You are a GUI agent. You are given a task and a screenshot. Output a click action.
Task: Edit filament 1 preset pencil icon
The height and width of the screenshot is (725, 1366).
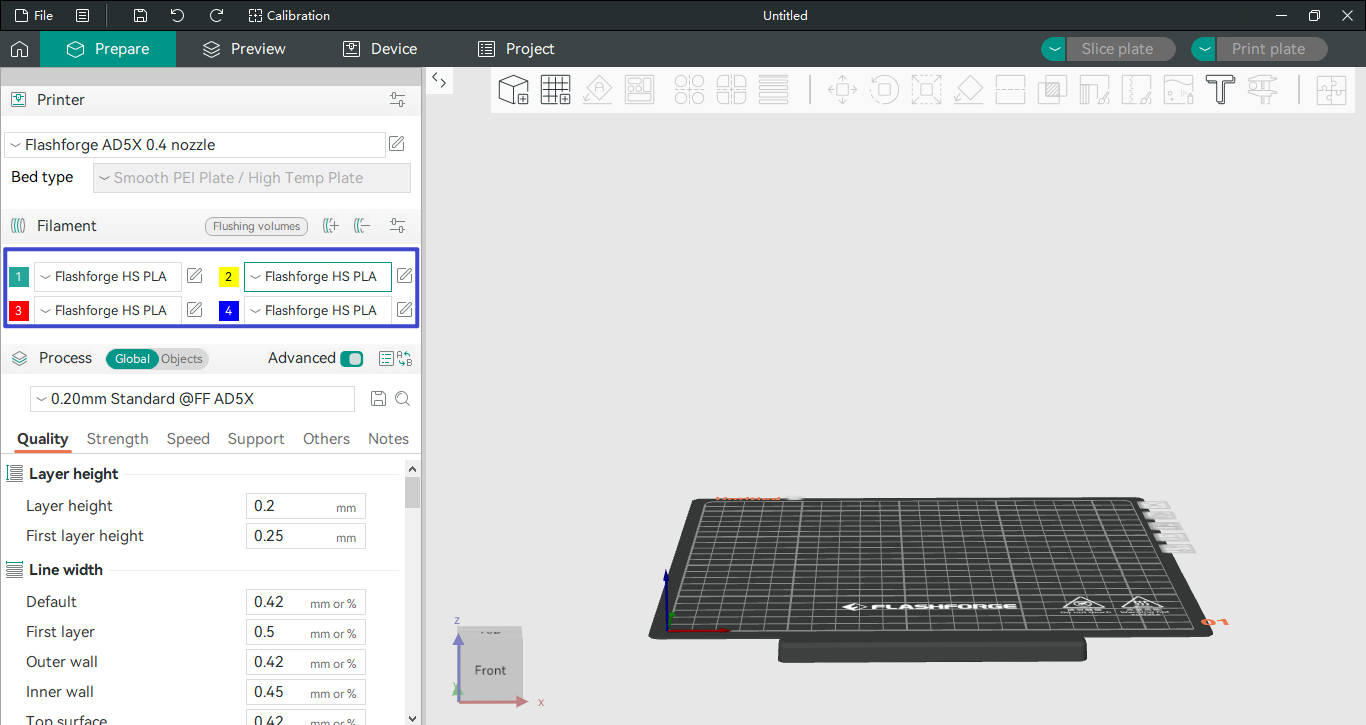[x=195, y=276]
